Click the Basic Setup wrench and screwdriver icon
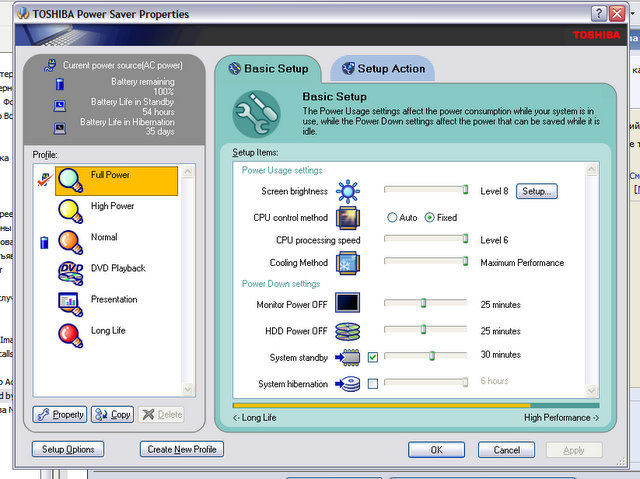Image resolution: width=640 pixels, height=479 pixels. pyautogui.click(x=257, y=114)
